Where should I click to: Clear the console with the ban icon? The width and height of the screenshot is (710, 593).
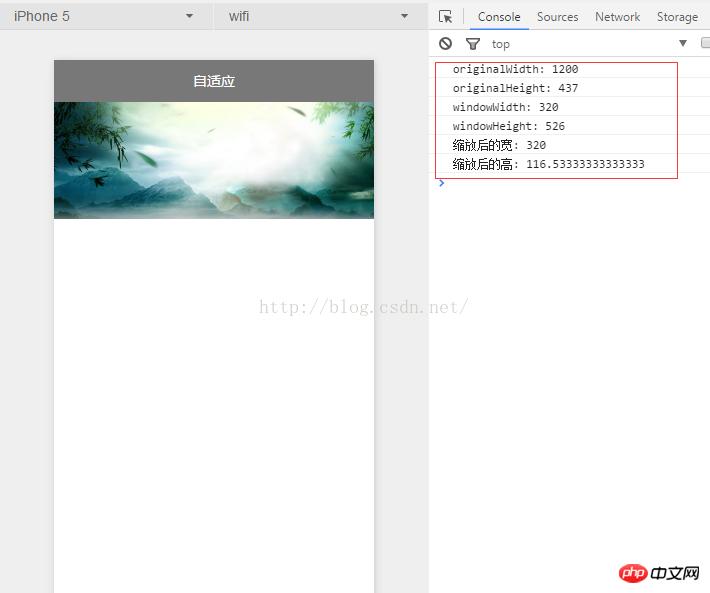click(x=446, y=43)
